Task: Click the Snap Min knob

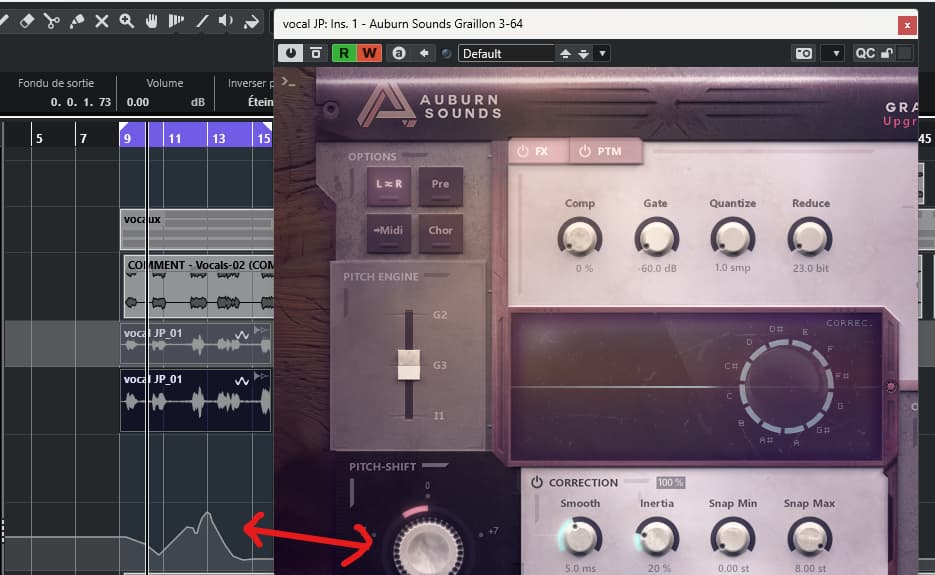Action: click(x=732, y=538)
